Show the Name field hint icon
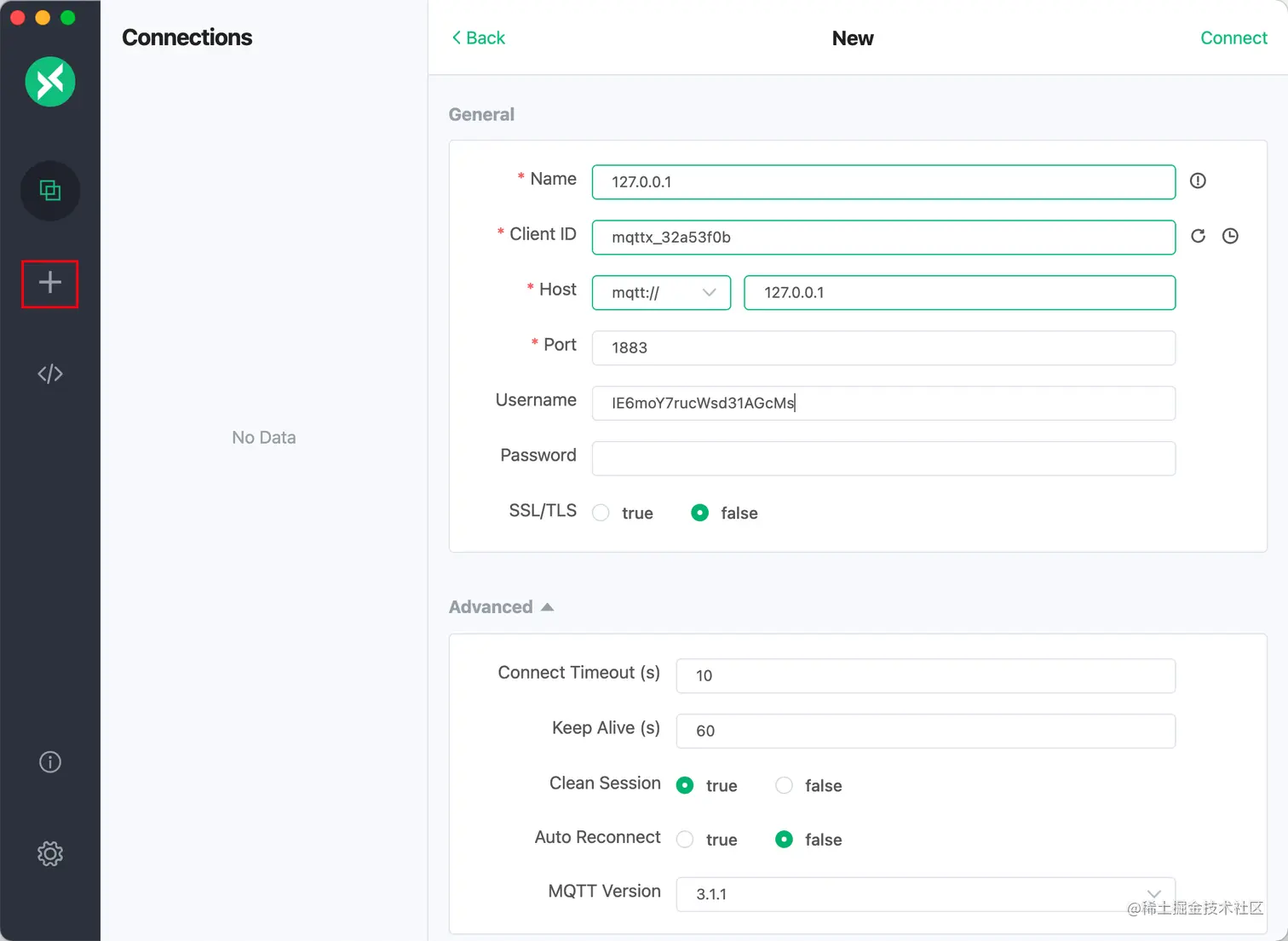 point(1198,181)
